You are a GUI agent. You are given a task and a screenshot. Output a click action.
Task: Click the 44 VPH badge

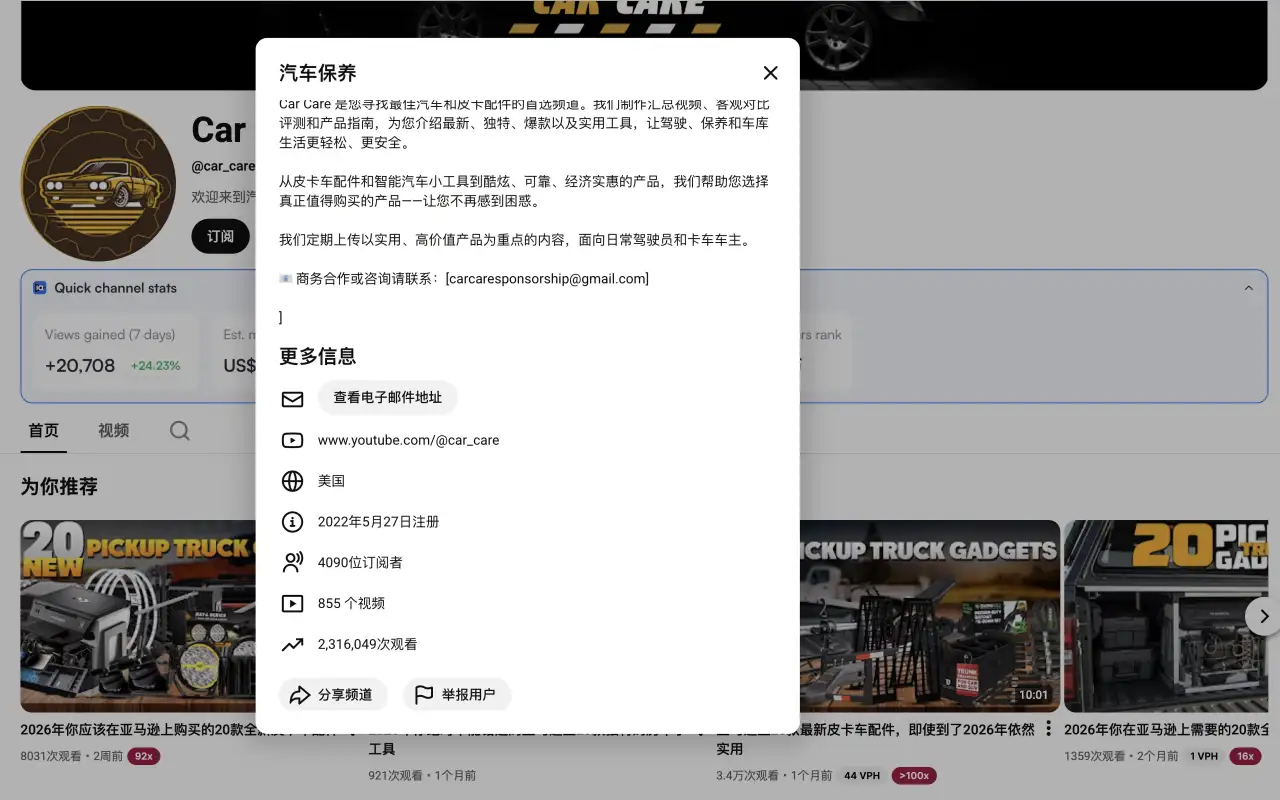862,775
